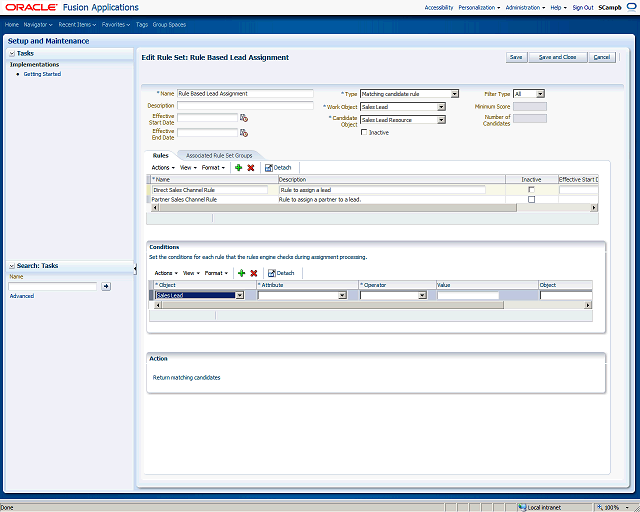The image size is (640, 512).
Task: Focus the Description field
Action: click(245, 105)
